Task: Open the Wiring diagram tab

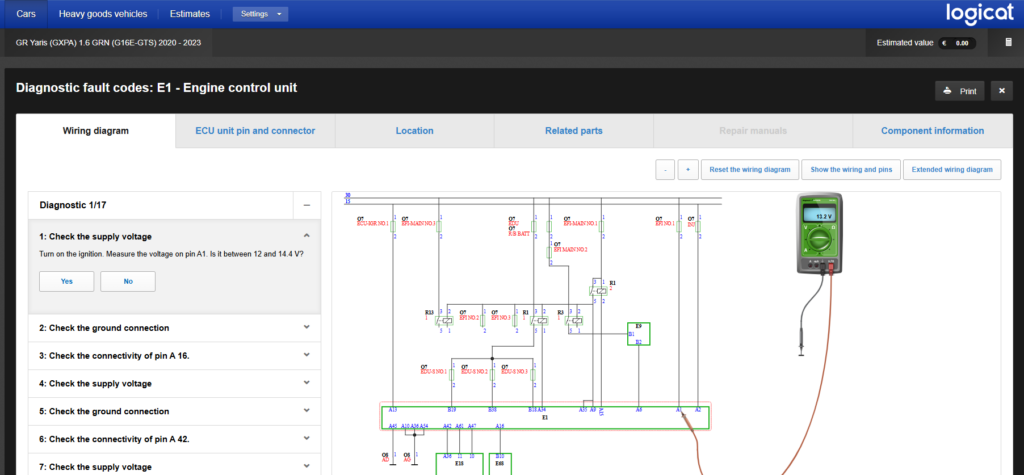Action: click(95, 131)
